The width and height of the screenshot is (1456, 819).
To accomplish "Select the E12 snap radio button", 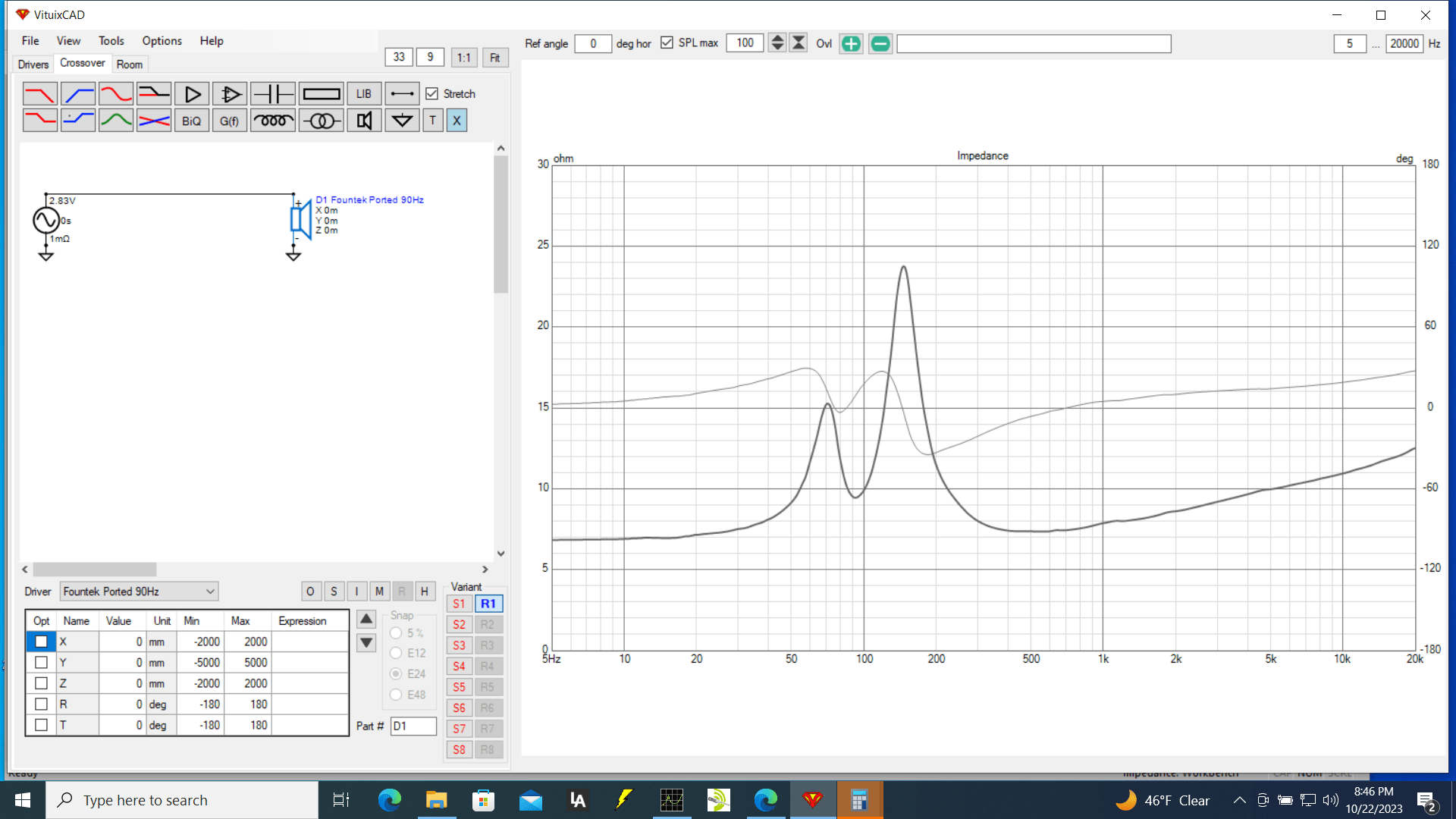I will point(396,653).
